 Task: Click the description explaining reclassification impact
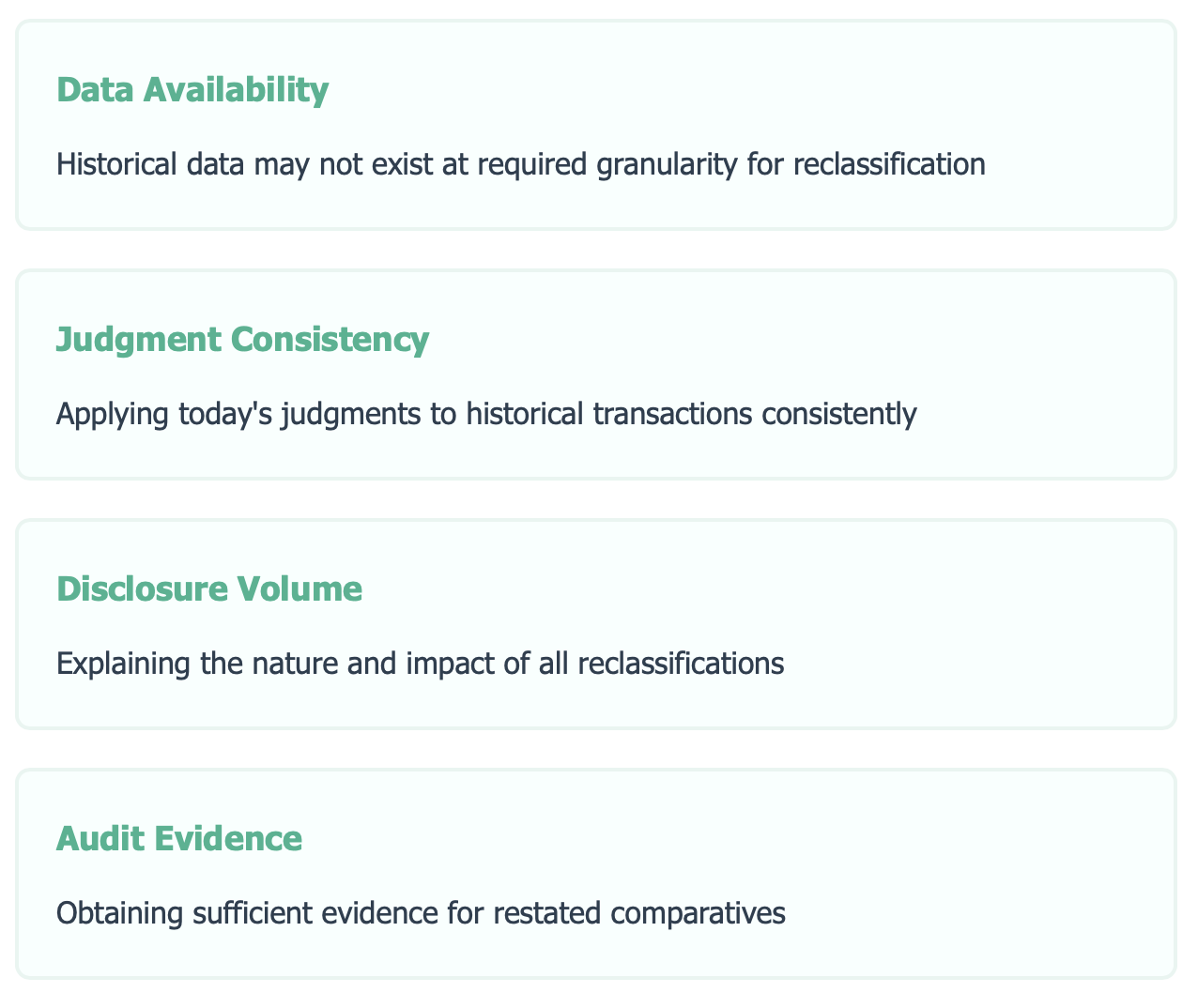[x=420, y=664]
